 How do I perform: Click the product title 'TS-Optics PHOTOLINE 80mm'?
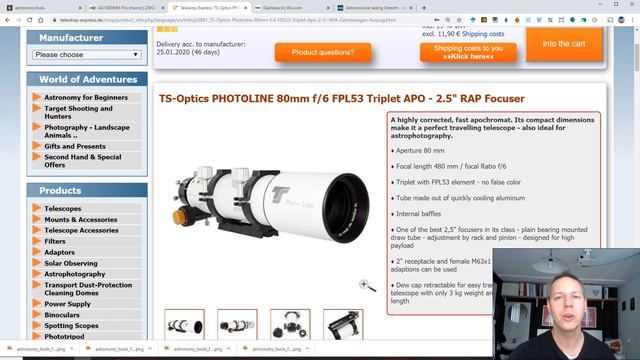tap(342, 99)
